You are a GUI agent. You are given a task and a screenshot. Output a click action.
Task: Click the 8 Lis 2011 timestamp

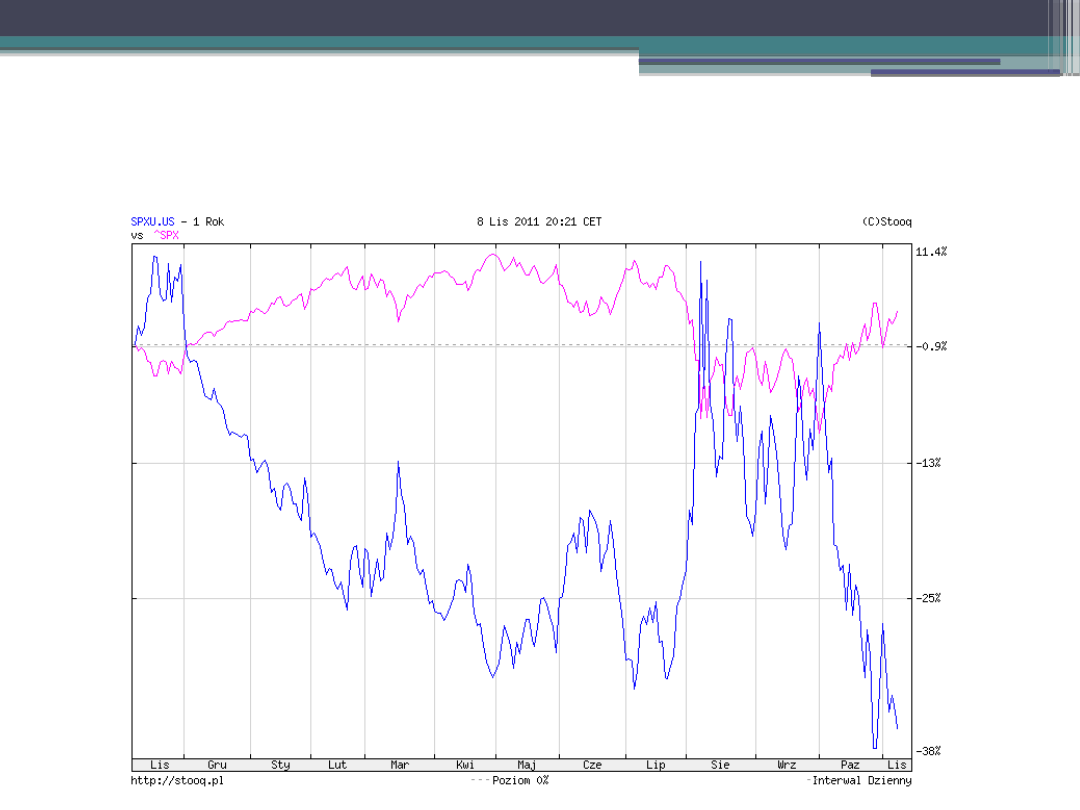(x=539, y=222)
